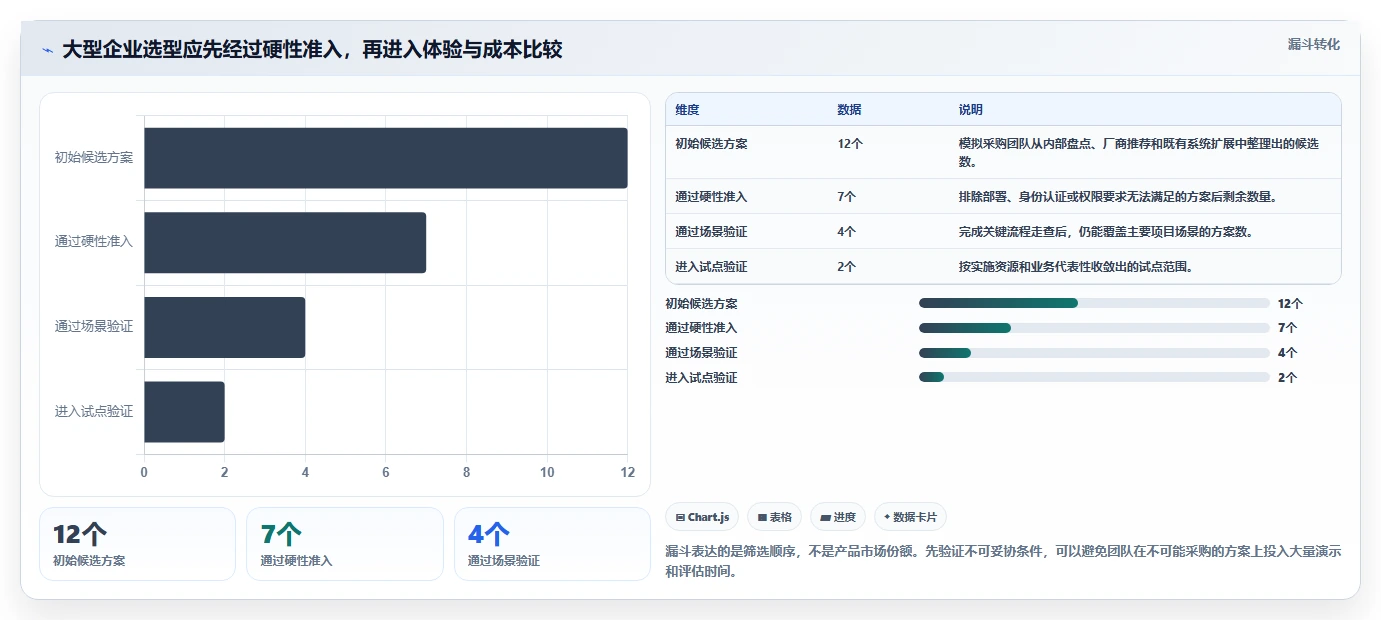Click the 2个 value beside progress bar

pyautogui.click(x=1287, y=378)
